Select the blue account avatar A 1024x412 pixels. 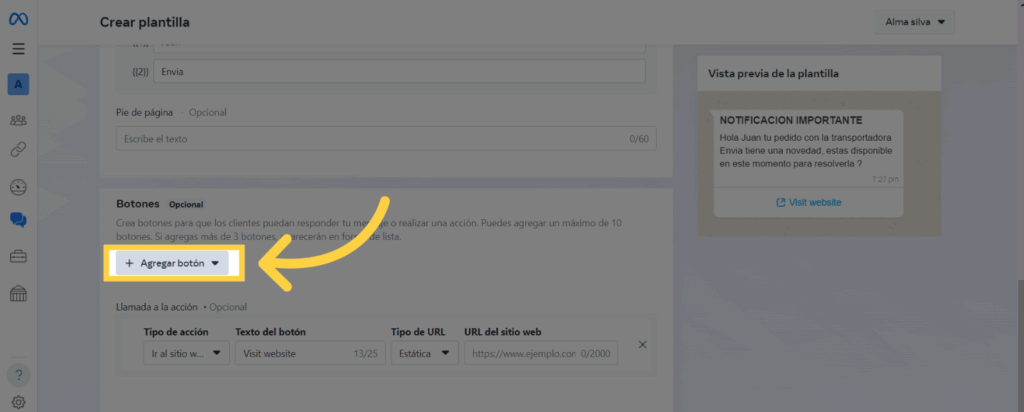(x=18, y=85)
